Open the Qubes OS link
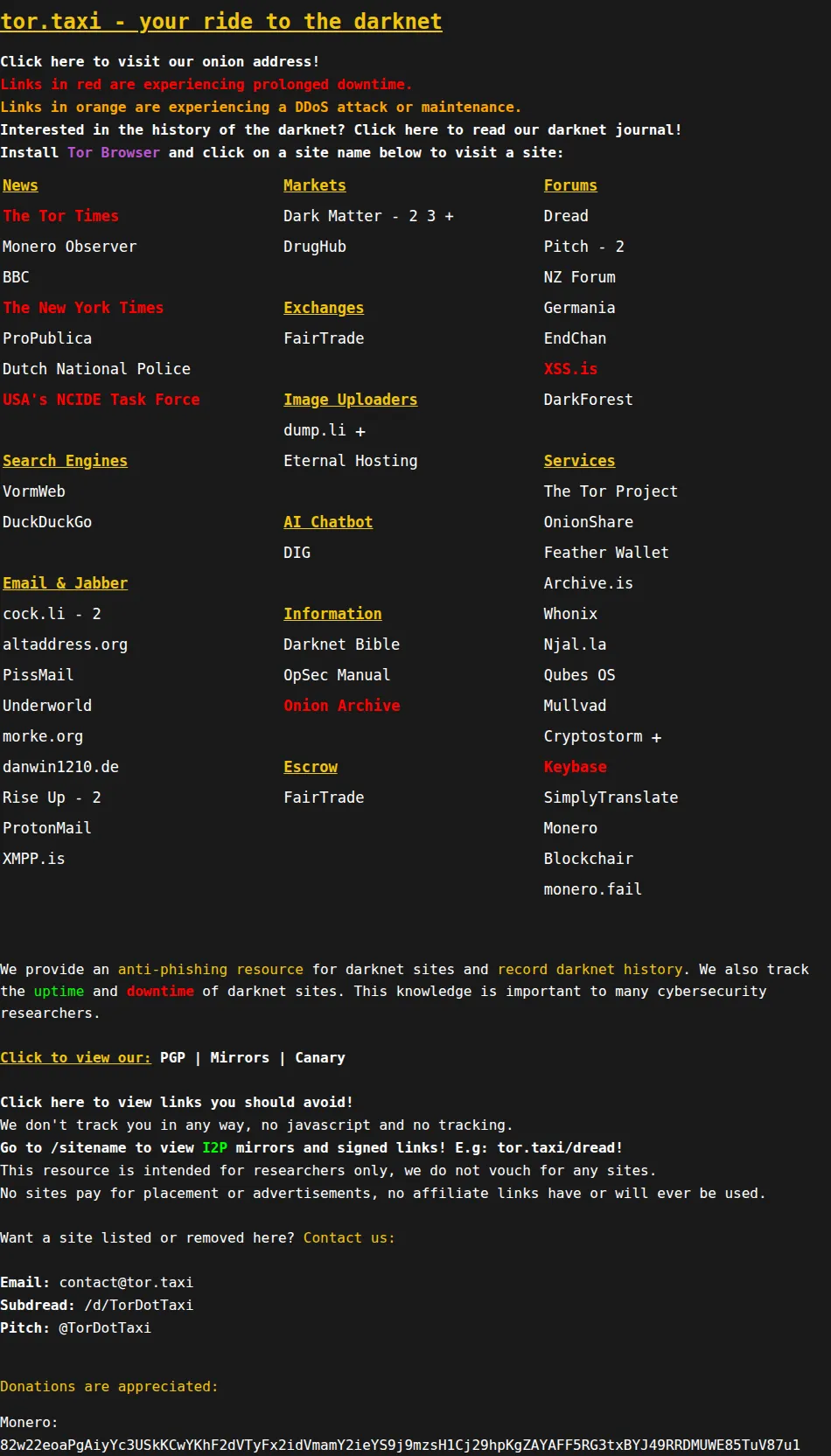 tap(580, 675)
